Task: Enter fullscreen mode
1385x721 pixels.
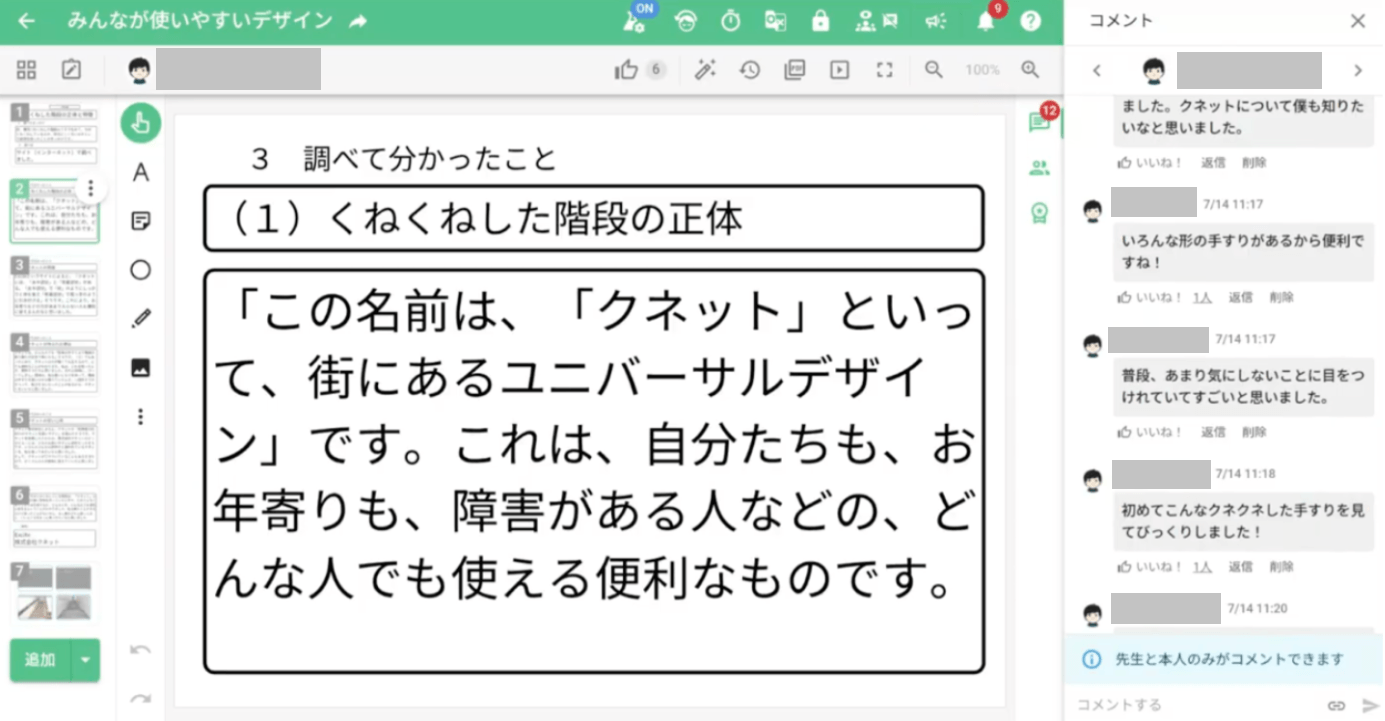Action: 884,70
